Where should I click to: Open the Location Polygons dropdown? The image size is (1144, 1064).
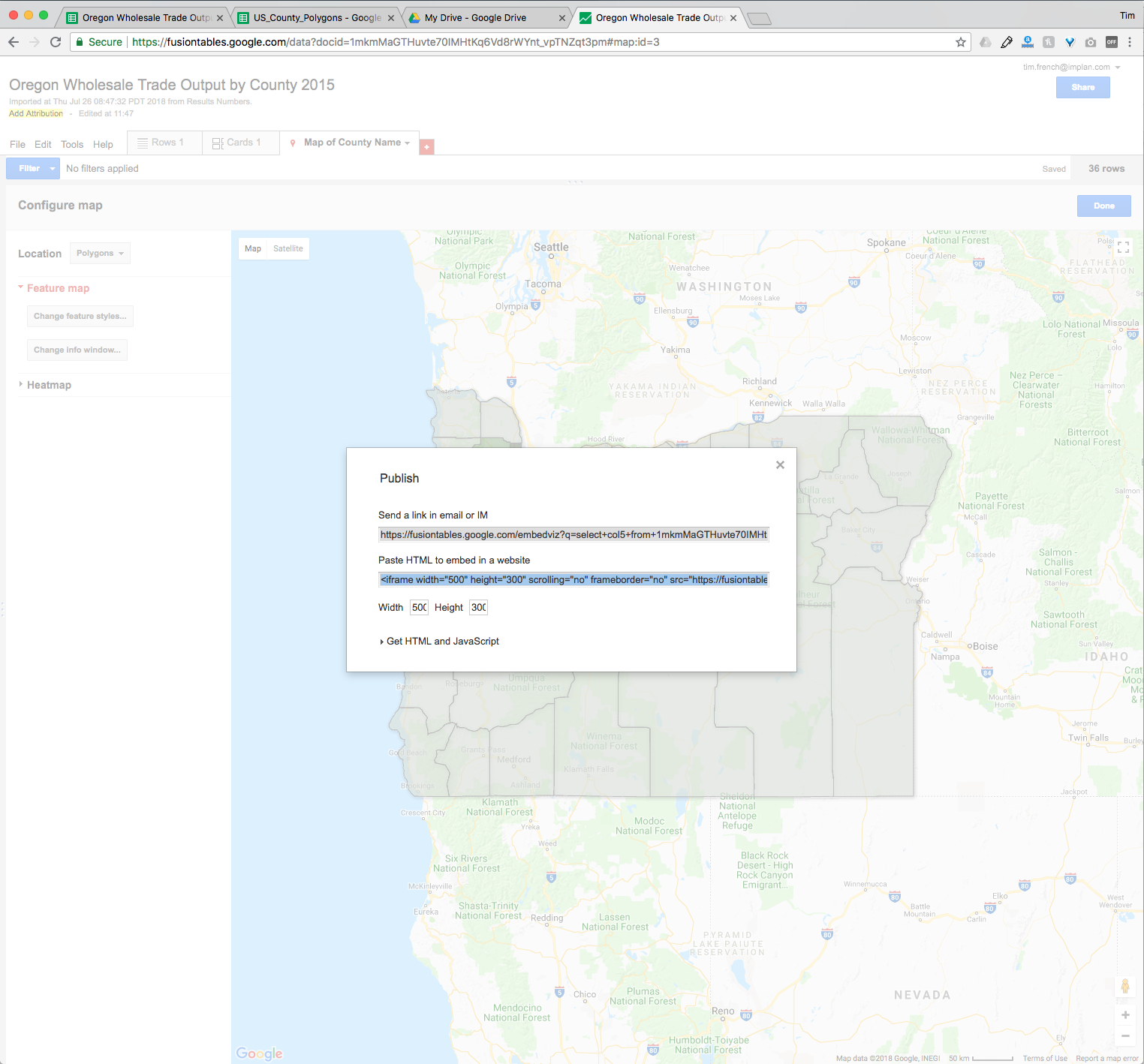(x=100, y=254)
